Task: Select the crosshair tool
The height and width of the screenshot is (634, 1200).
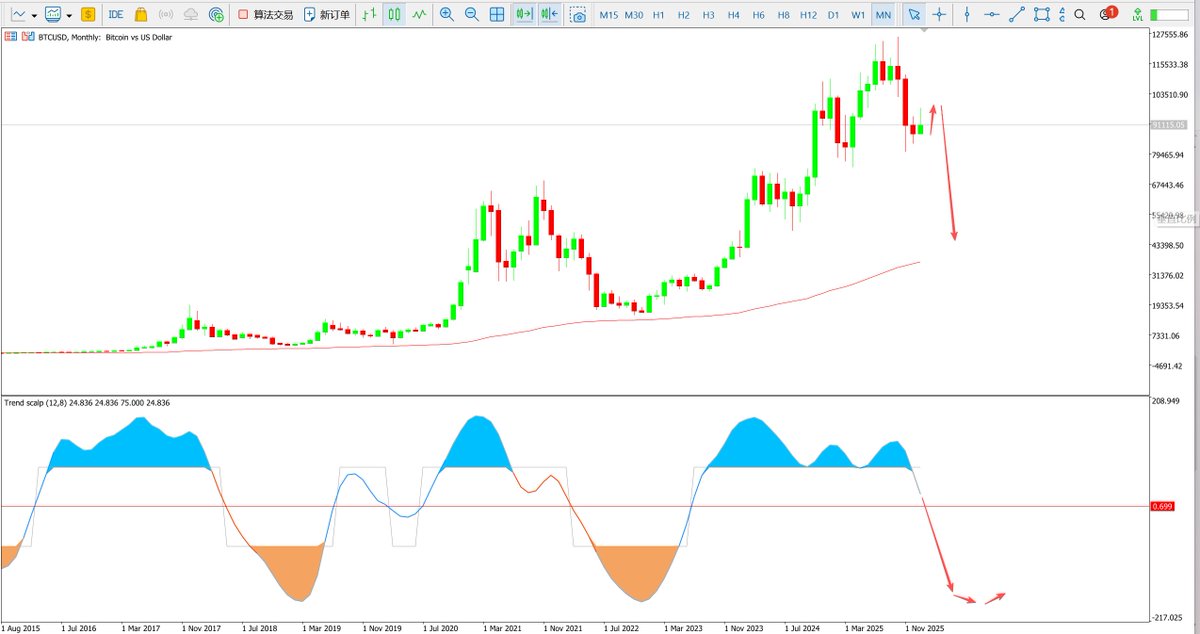Action: click(x=940, y=14)
